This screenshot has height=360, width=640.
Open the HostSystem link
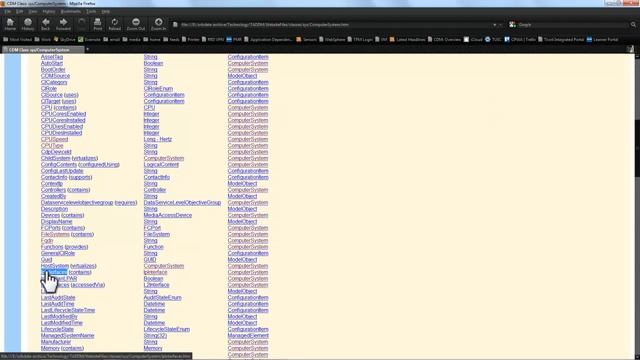pos(55,266)
